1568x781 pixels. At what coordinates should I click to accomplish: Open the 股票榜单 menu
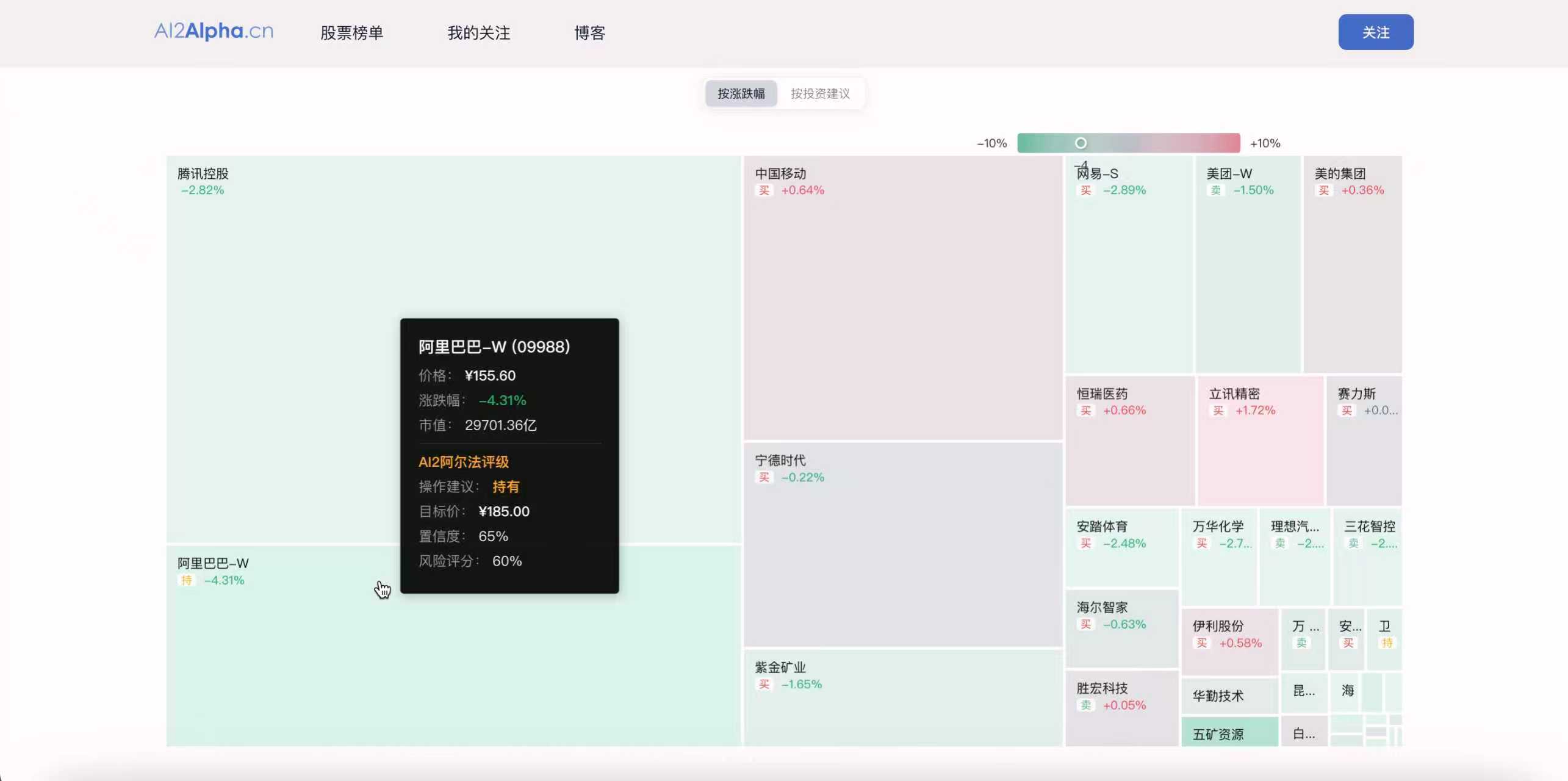351,33
